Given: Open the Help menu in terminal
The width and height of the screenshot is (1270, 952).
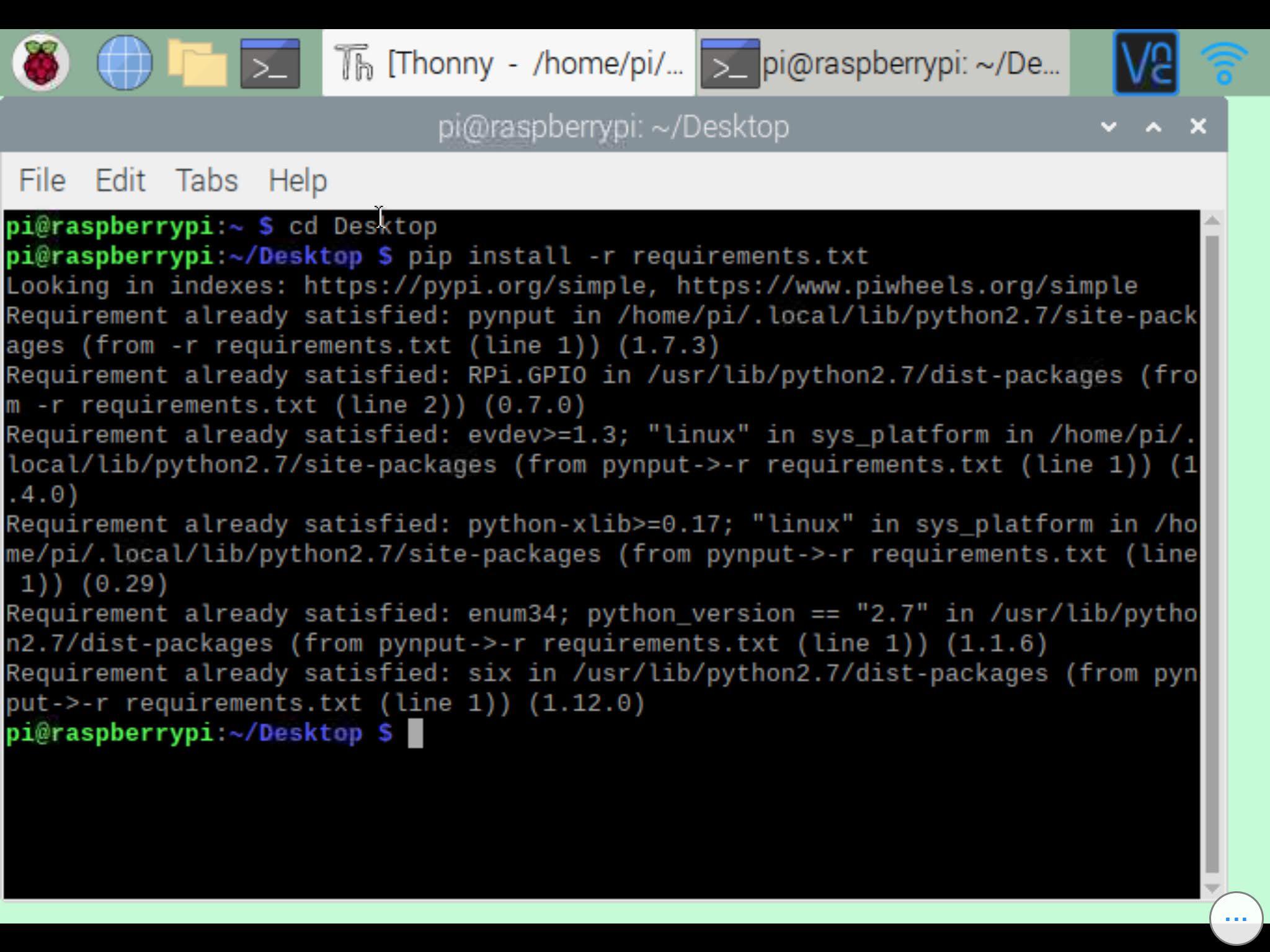Looking at the screenshot, I should [x=297, y=181].
